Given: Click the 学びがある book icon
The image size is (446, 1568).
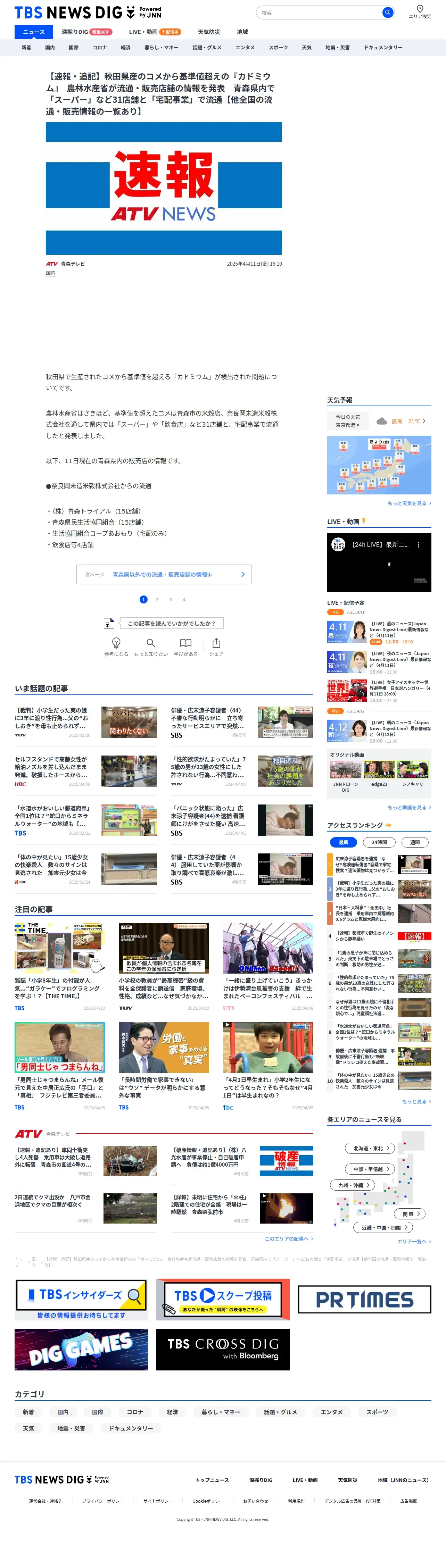Looking at the screenshot, I should 186,643.
